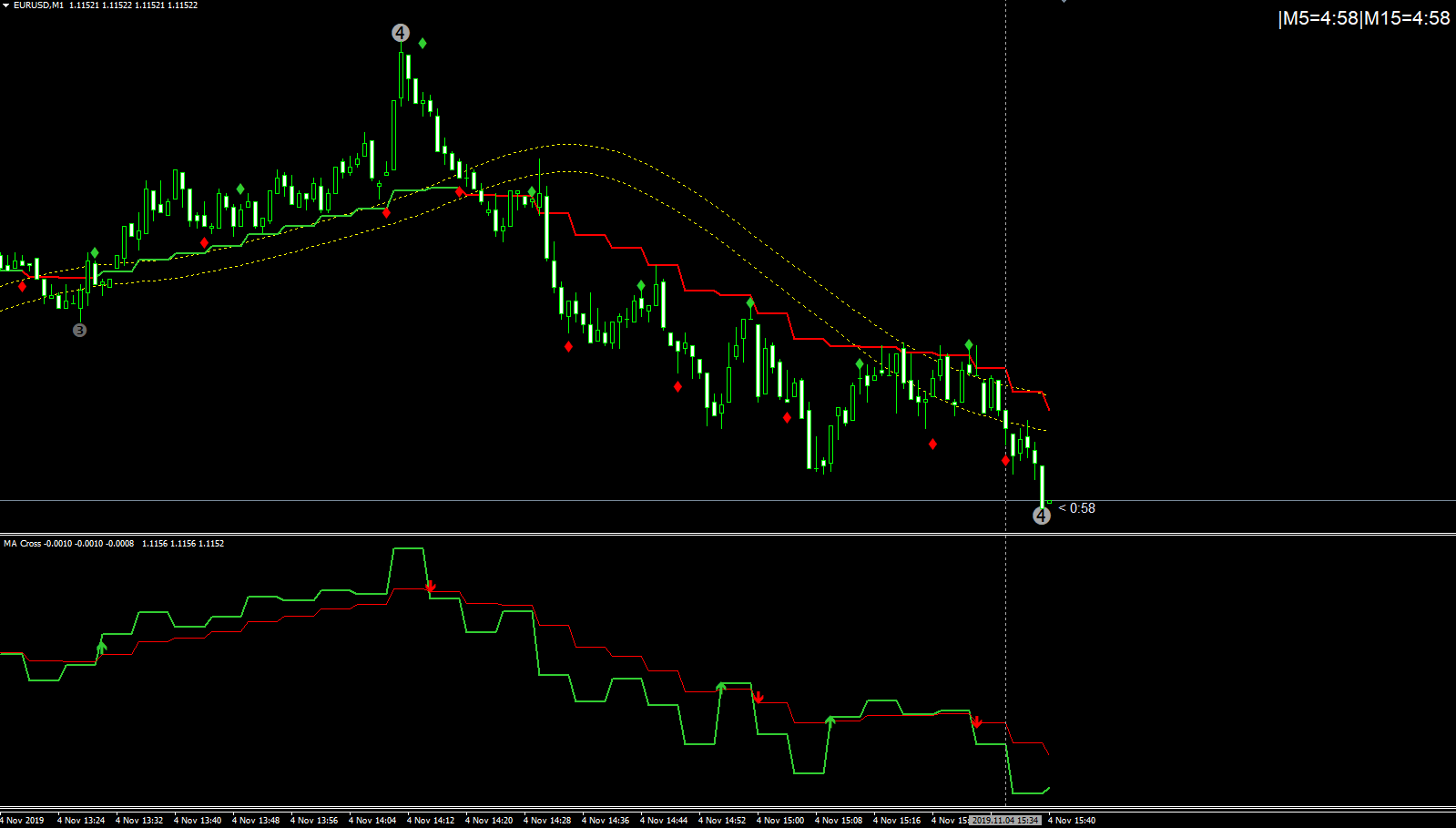Click the circled 4 marker at the latest low

click(x=1042, y=516)
